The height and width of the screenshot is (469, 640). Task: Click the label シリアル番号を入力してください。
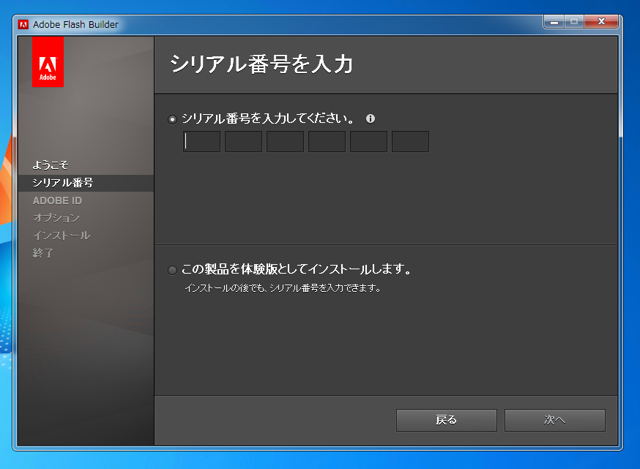point(268,119)
